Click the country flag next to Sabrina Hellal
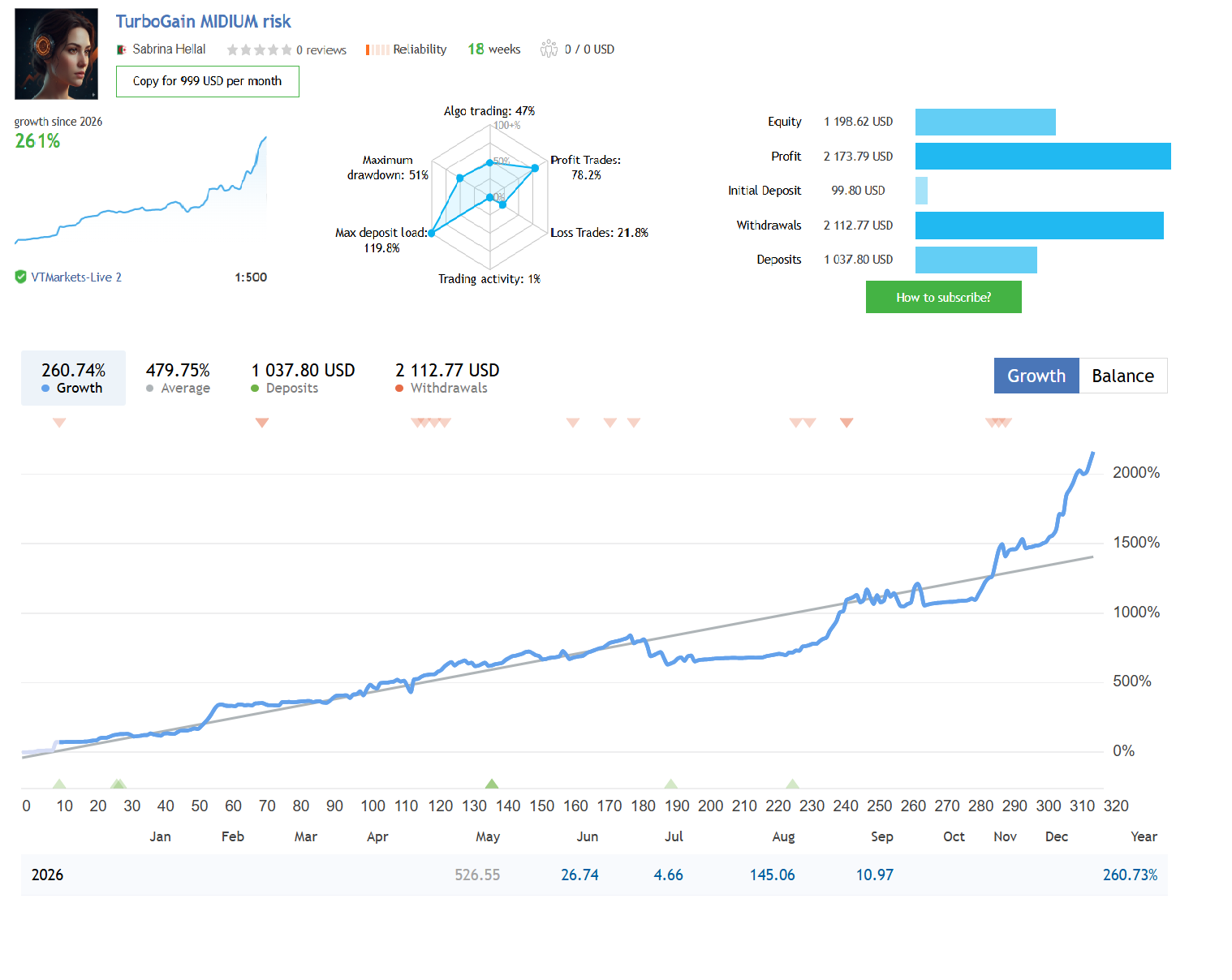The image size is (1232, 980). point(122,49)
